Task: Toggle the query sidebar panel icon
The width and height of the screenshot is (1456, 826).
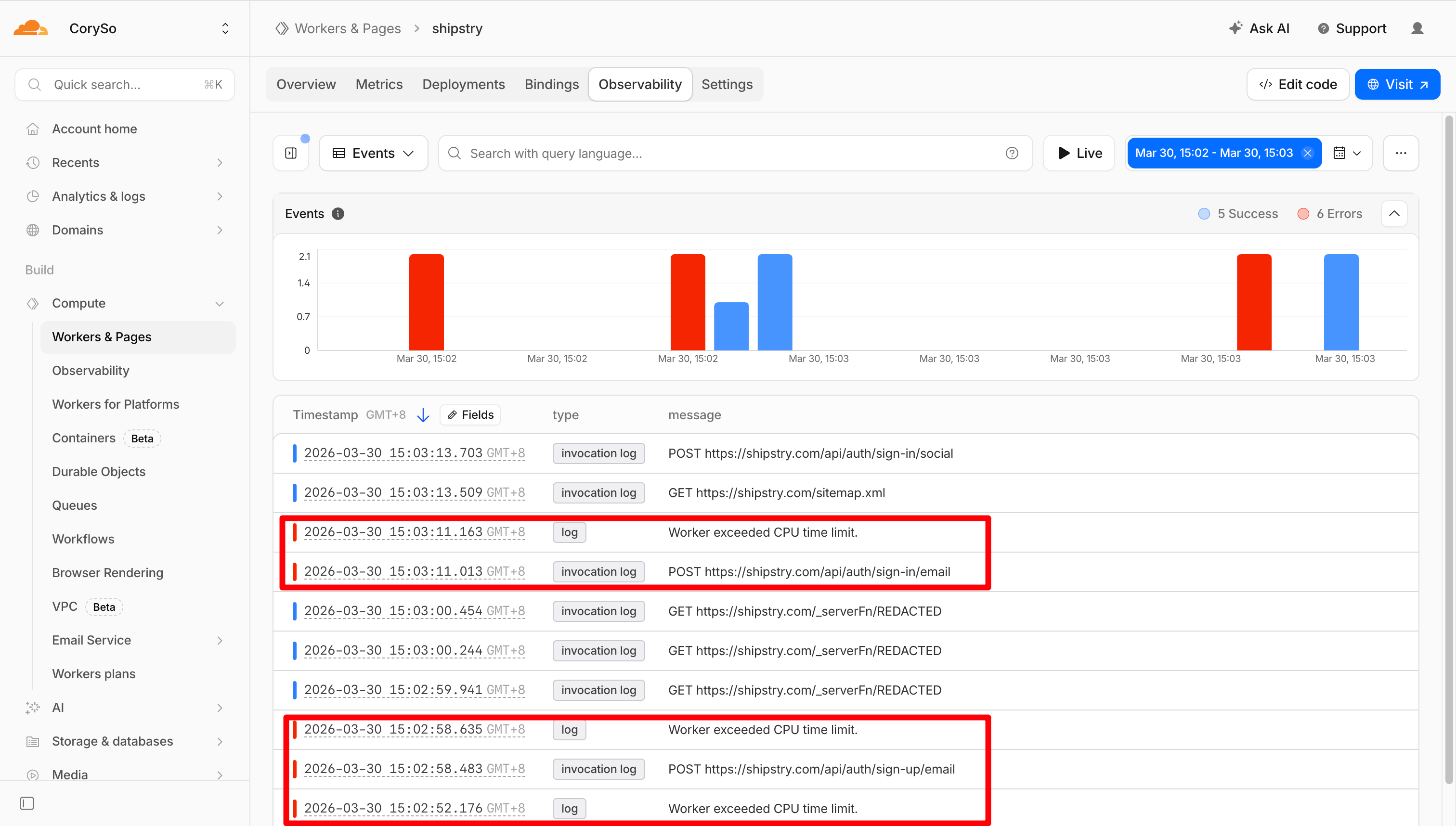Action: (290, 153)
